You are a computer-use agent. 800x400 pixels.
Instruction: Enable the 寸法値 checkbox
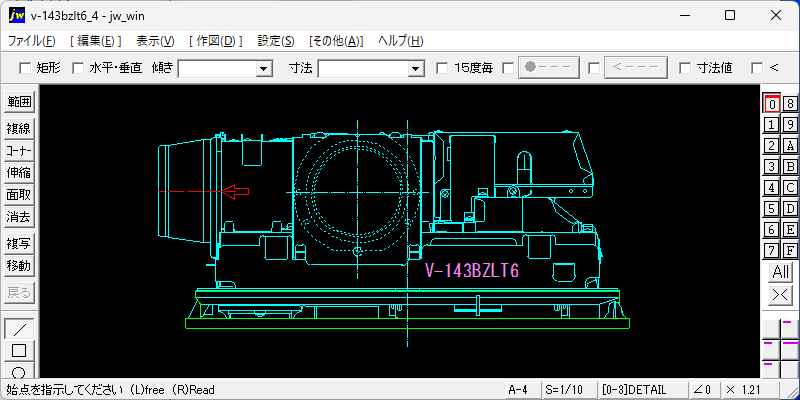[x=685, y=68]
